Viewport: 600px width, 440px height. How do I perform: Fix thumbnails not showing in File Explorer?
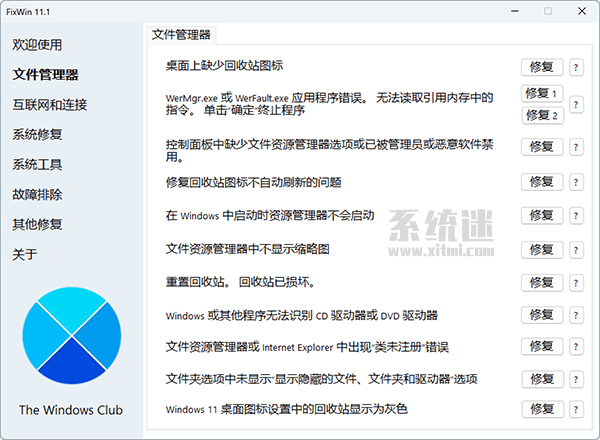click(x=542, y=250)
